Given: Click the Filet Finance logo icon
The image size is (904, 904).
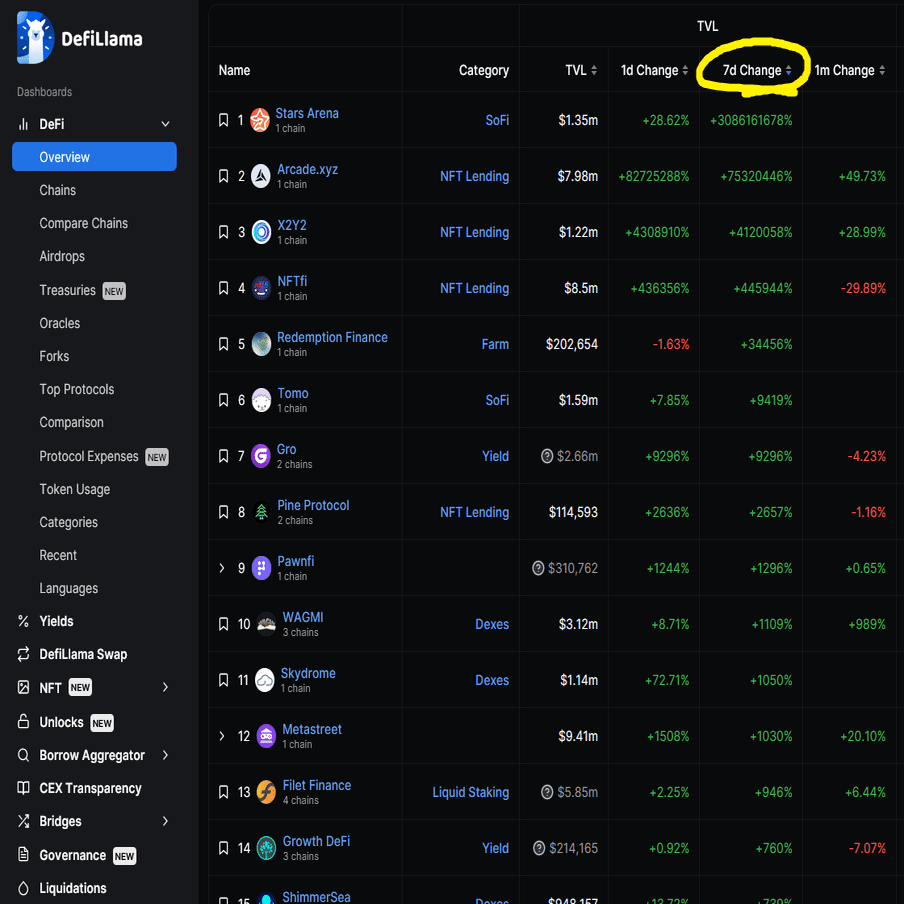Looking at the screenshot, I should [x=266, y=792].
